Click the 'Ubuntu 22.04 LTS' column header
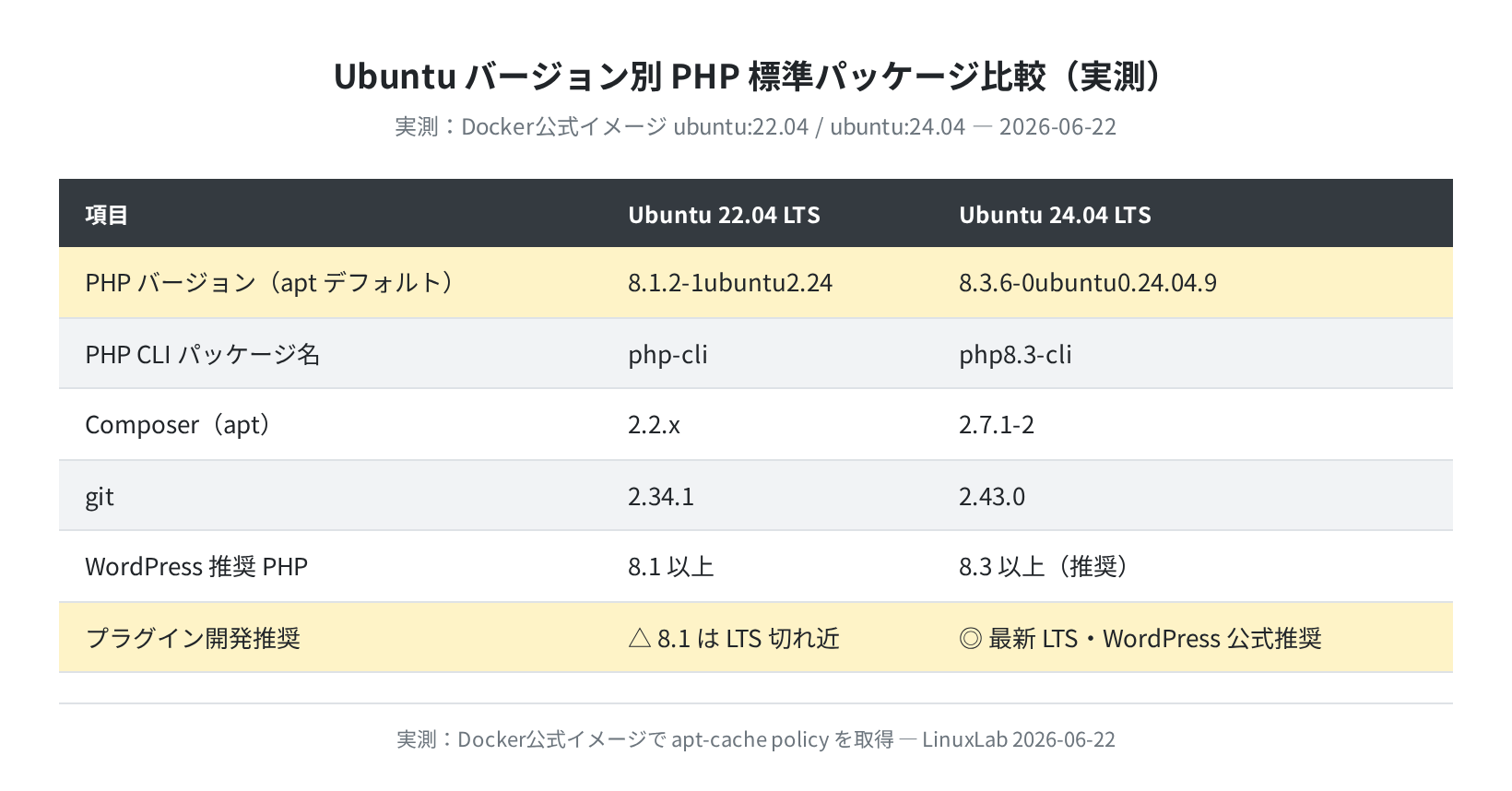 click(x=724, y=215)
